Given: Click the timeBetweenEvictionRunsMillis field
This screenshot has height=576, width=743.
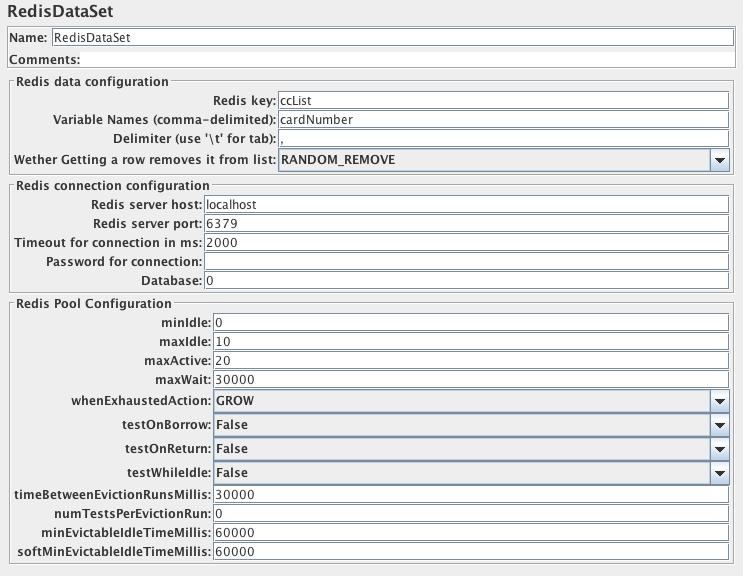Looking at the screenshot, I should 471,494.
